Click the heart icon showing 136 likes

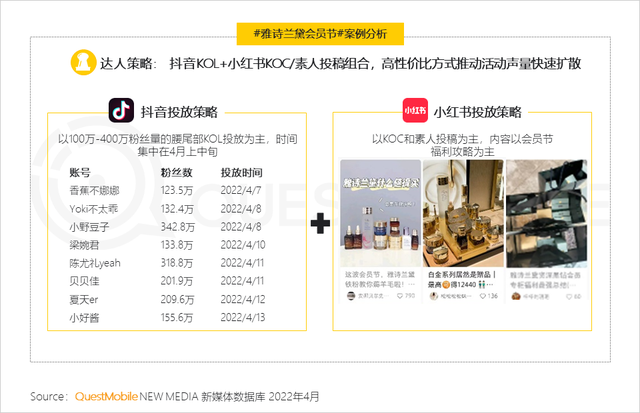coord(482,296)
